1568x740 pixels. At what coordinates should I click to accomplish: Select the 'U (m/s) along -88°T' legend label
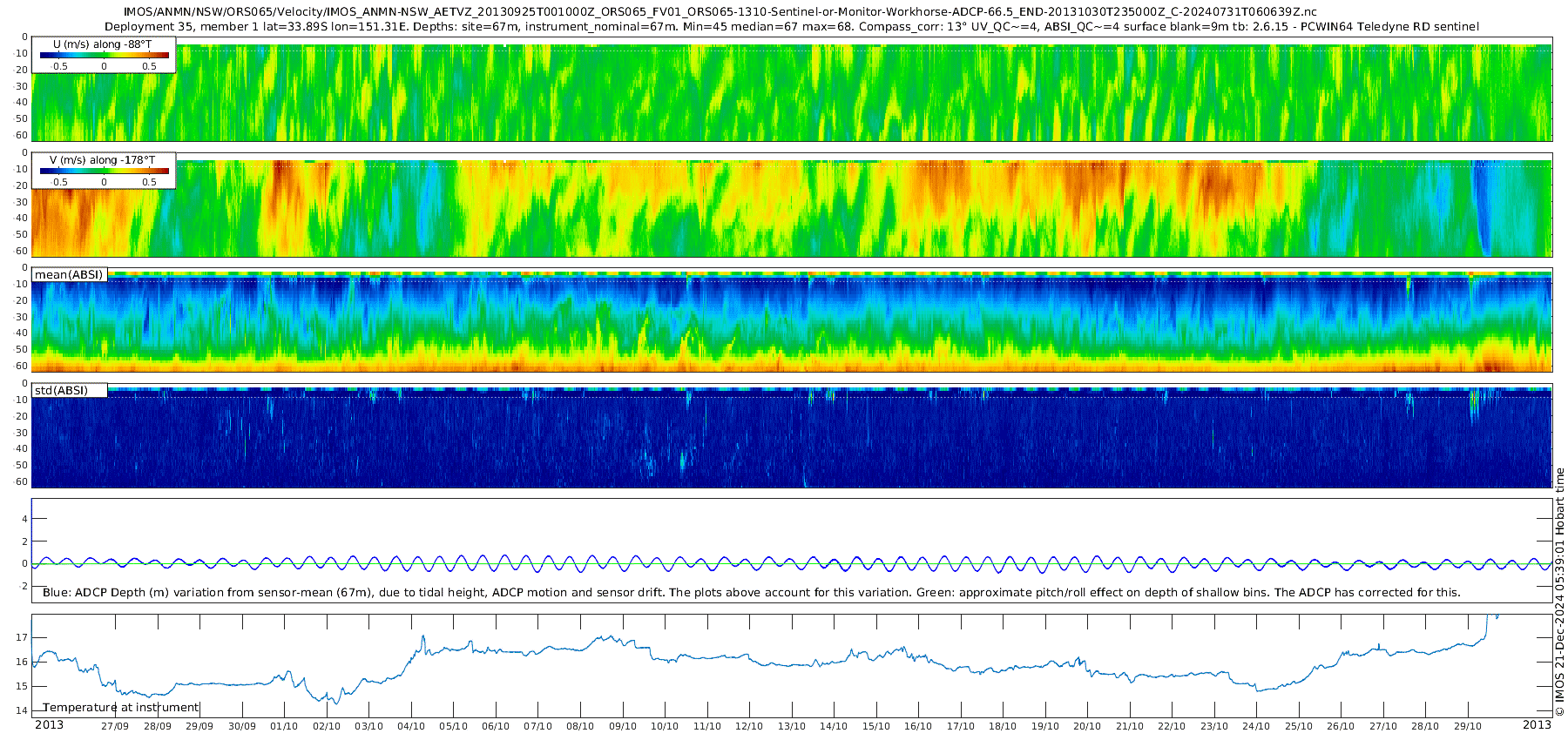point(102,44)
